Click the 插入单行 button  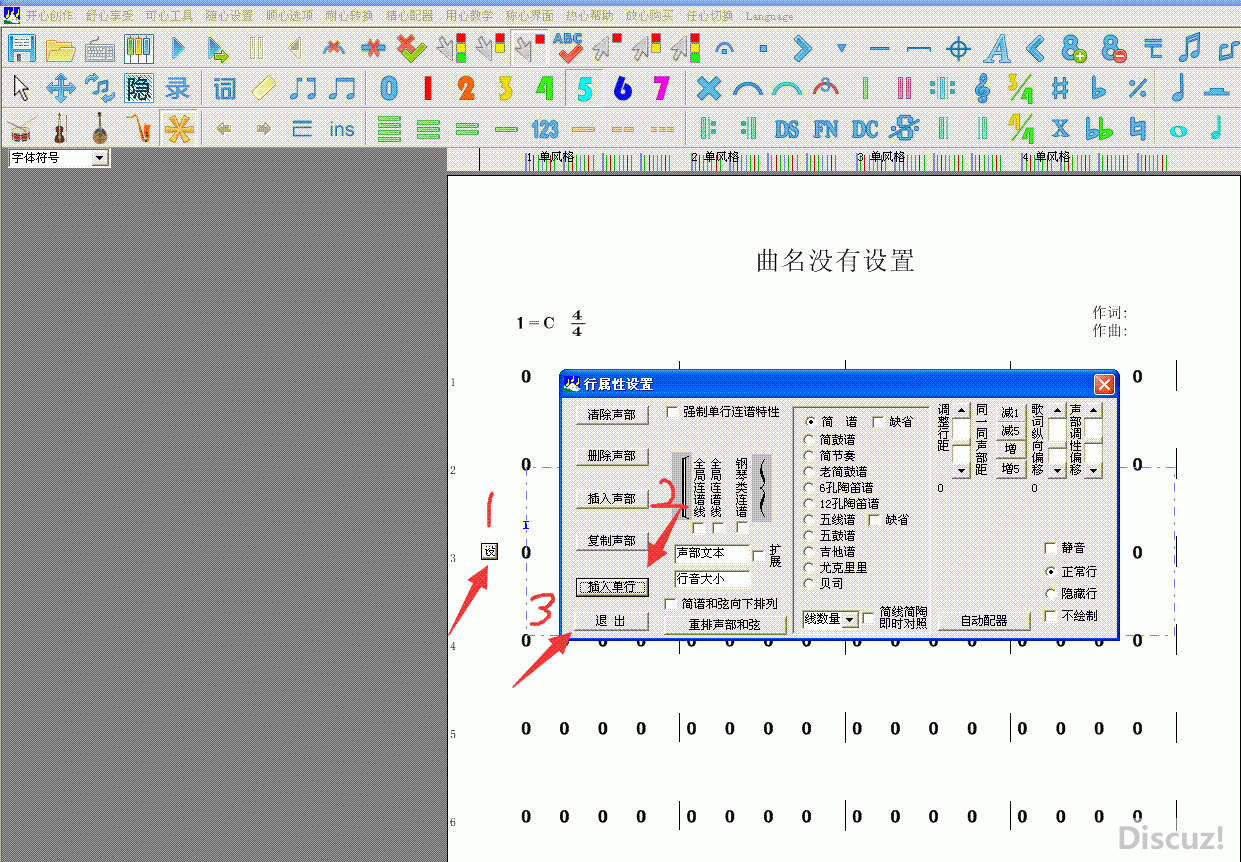611,587
